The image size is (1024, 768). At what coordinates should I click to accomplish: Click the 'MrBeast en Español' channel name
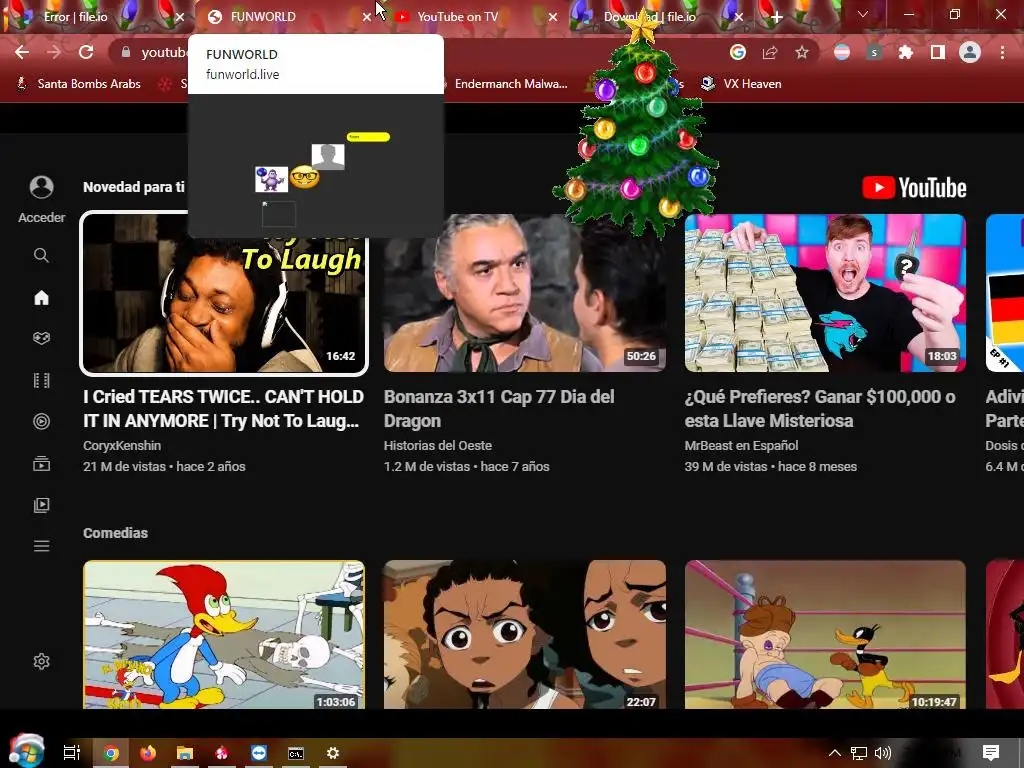pos(741,445)
